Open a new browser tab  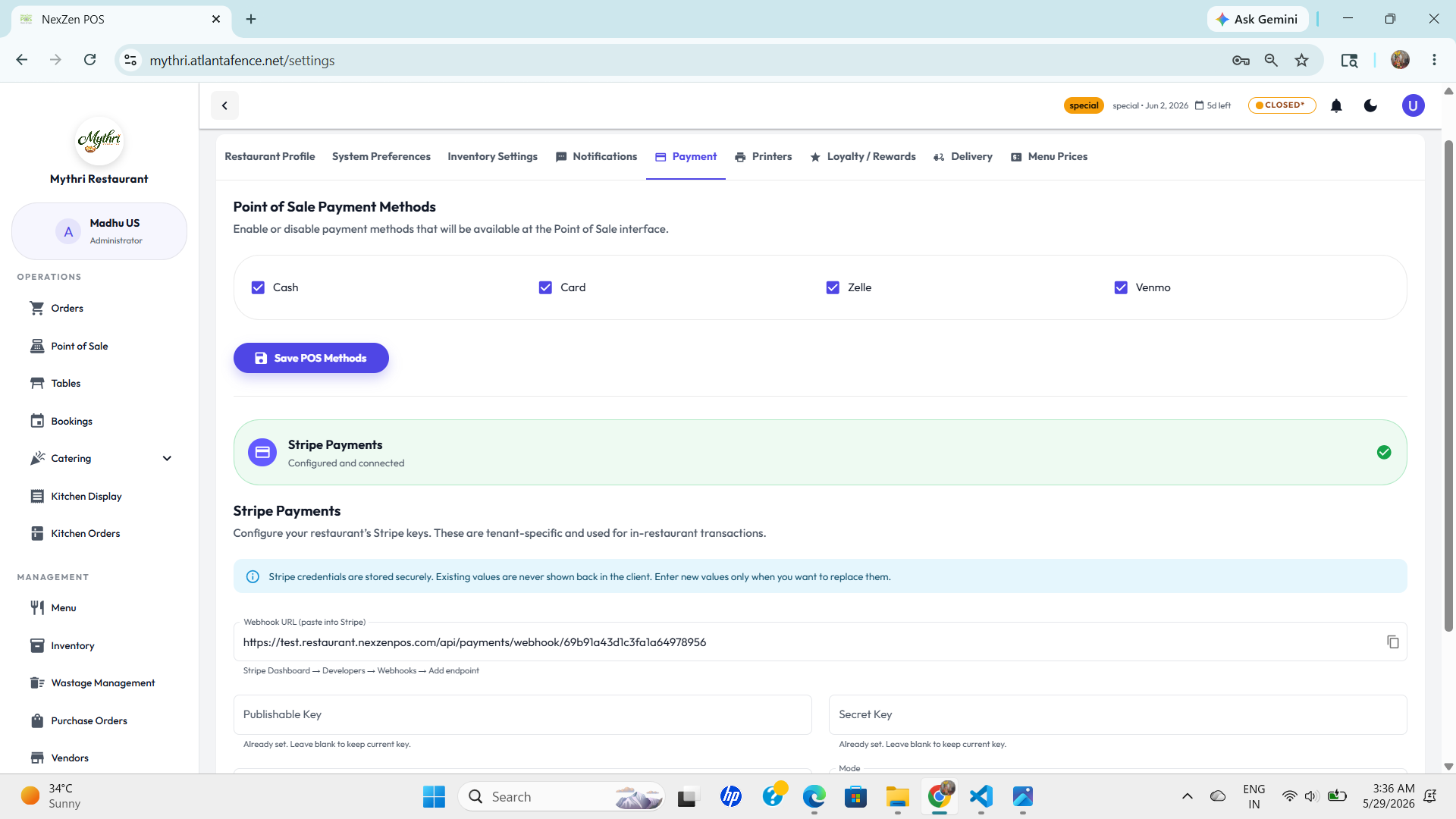coord(251,19)
